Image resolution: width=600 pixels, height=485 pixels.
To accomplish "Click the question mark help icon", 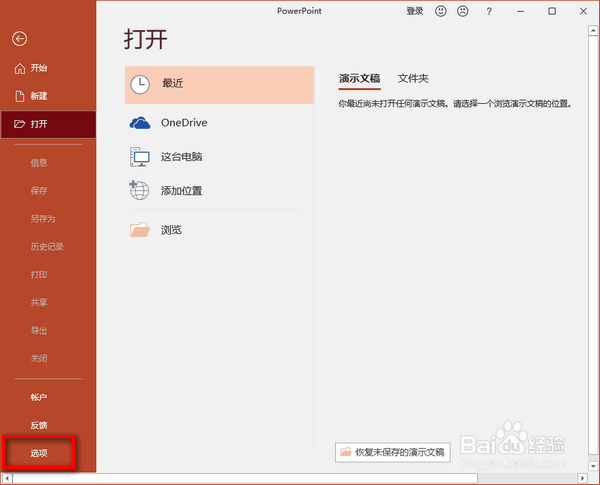I will (489, 11).
